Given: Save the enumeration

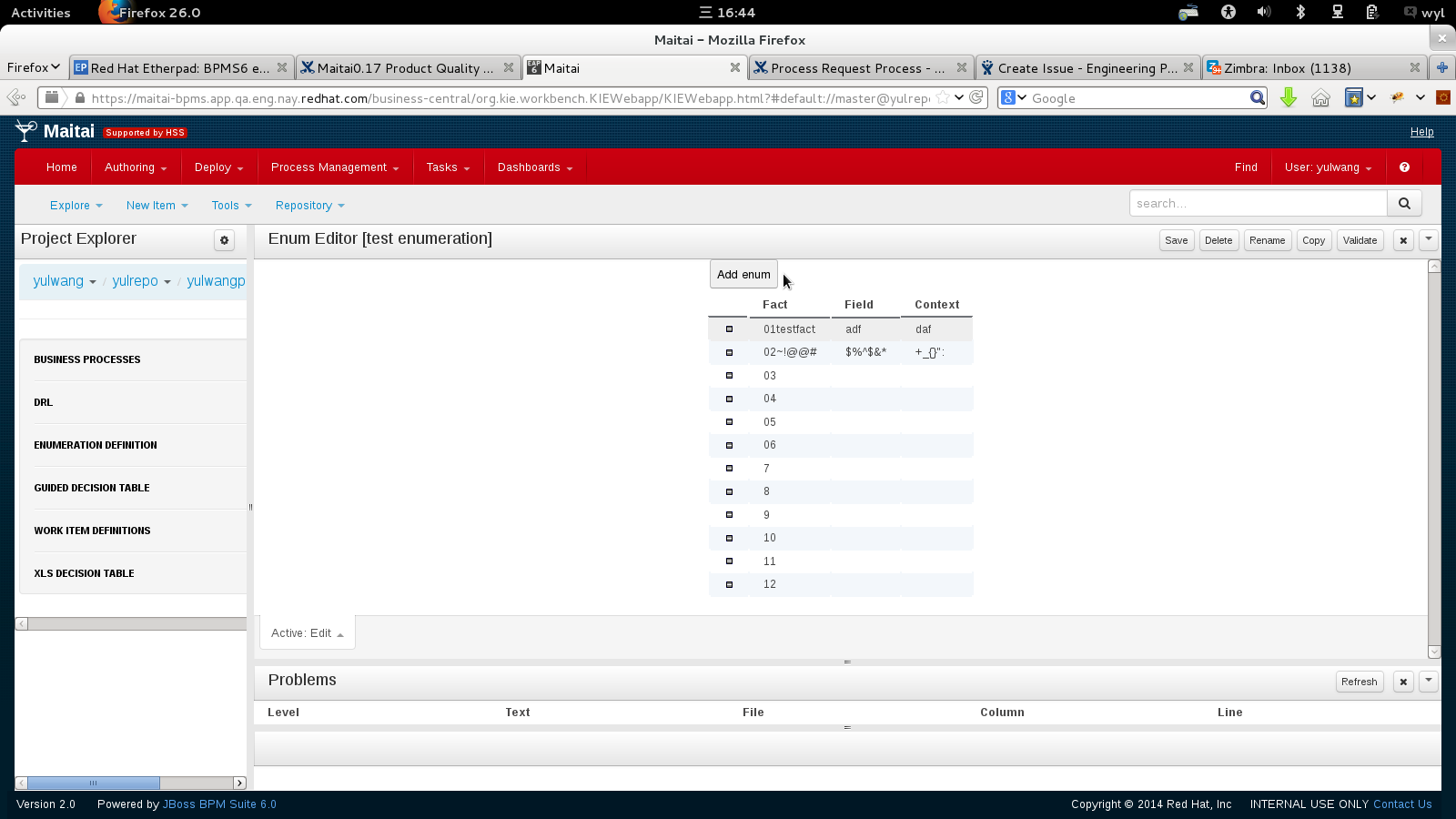Looking at the screenshot, I should (1177, 240).
